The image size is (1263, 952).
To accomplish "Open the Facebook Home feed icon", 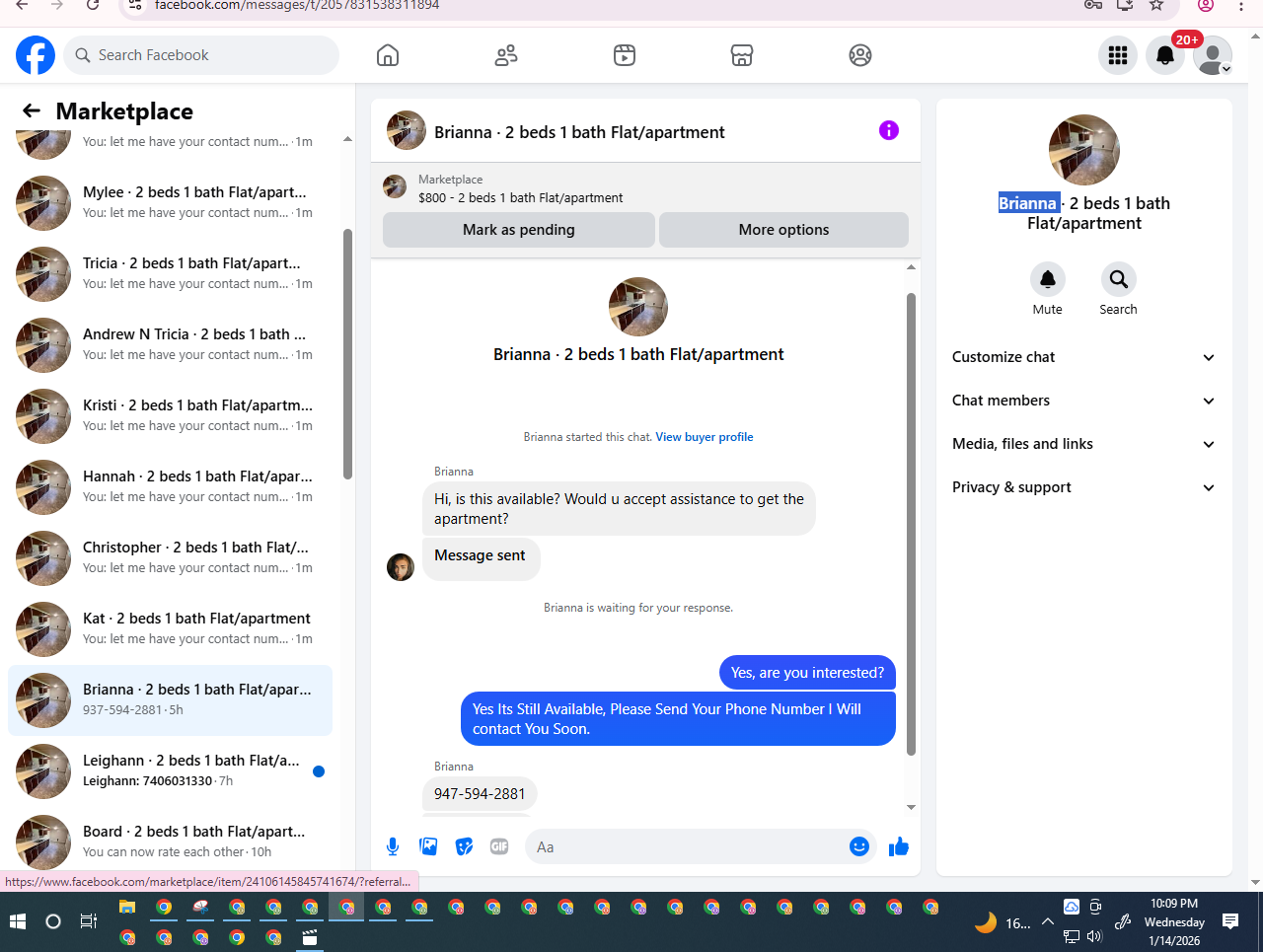I will coord(388,55).
